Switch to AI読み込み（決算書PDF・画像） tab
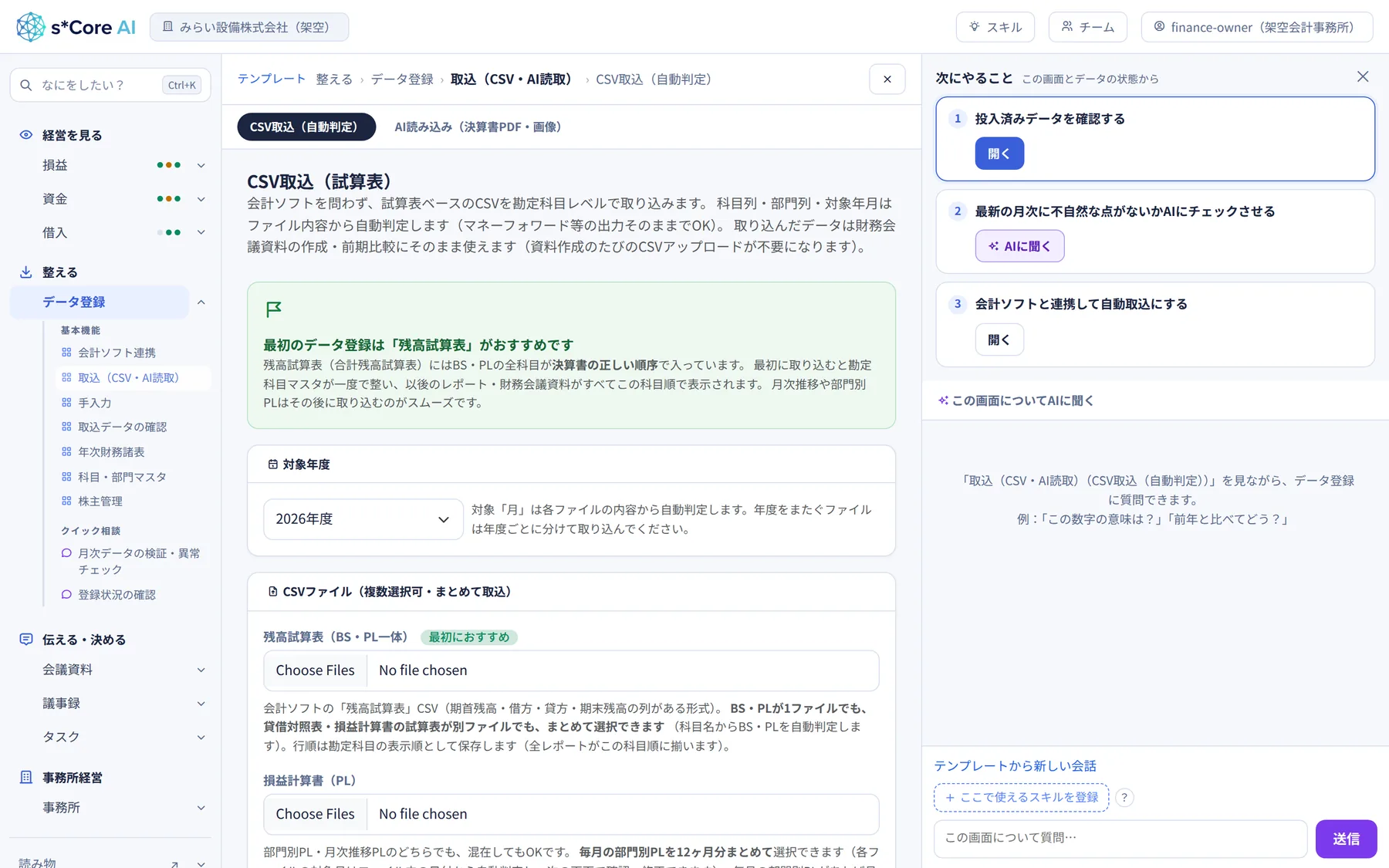This screenshot has height=868, width=1389. 478,127
